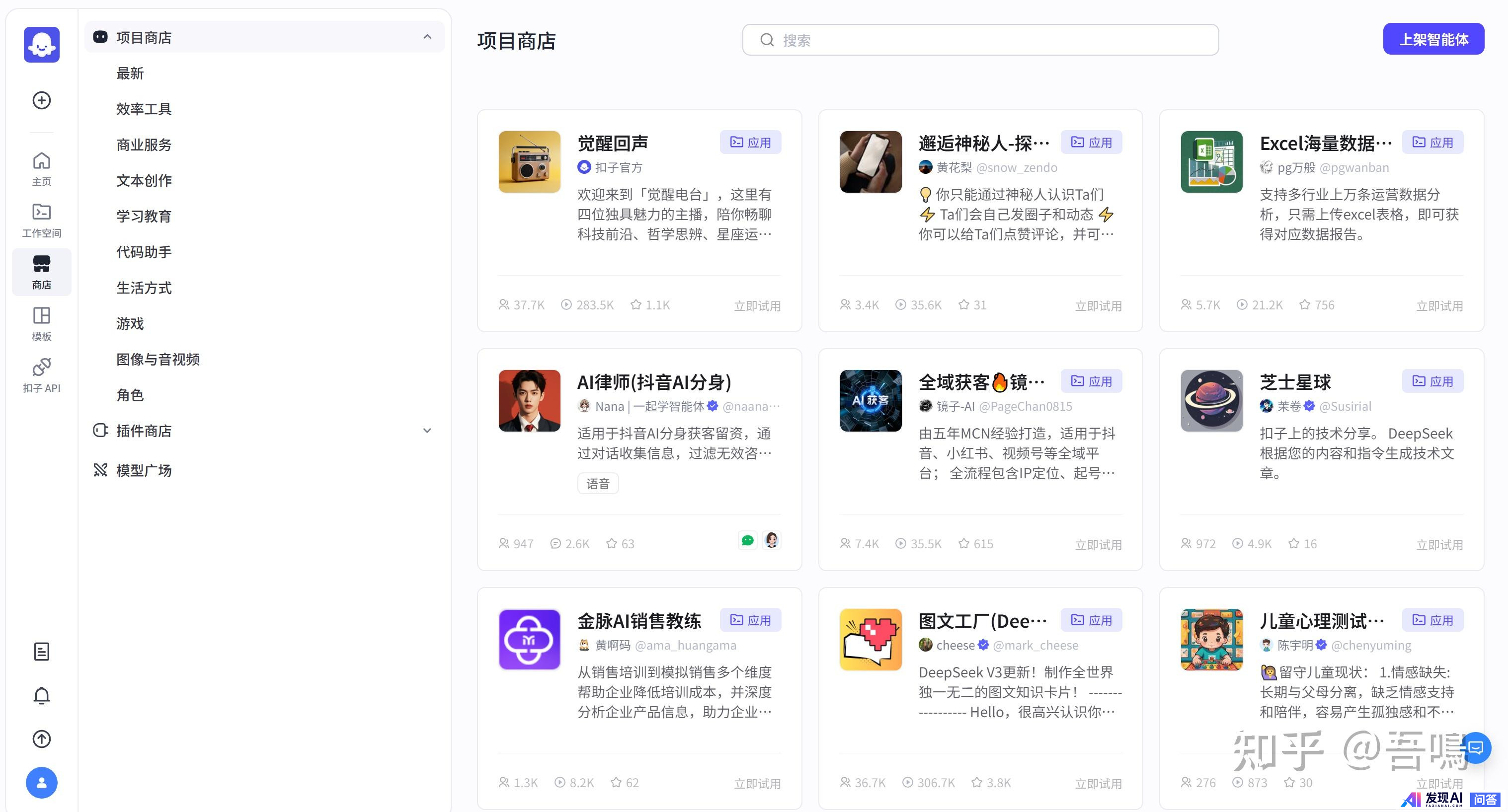Screen dimensions: 1508x812
Task: Click the 搜索 search input field
Action: 989,40
